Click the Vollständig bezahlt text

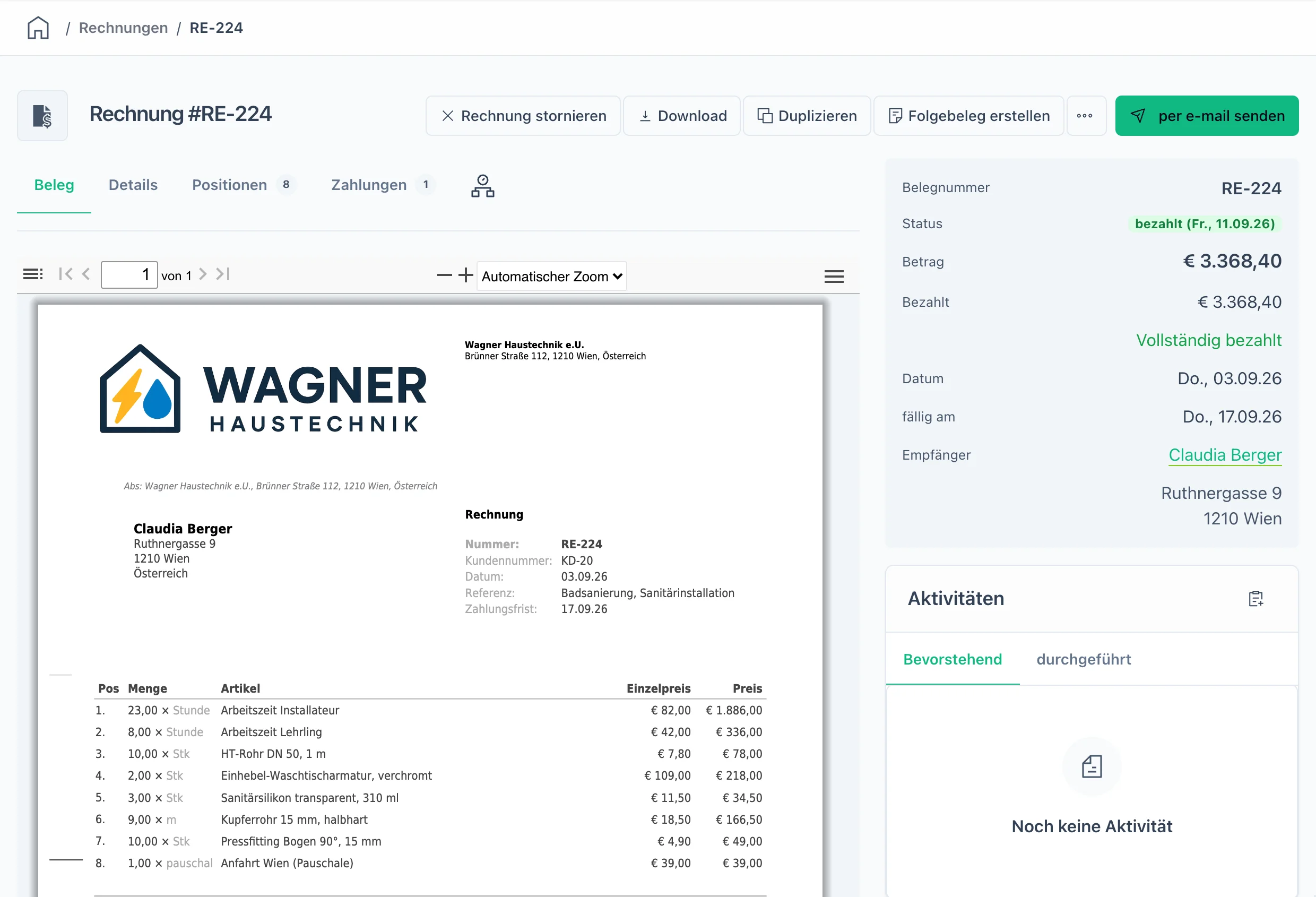[1208, 340]
